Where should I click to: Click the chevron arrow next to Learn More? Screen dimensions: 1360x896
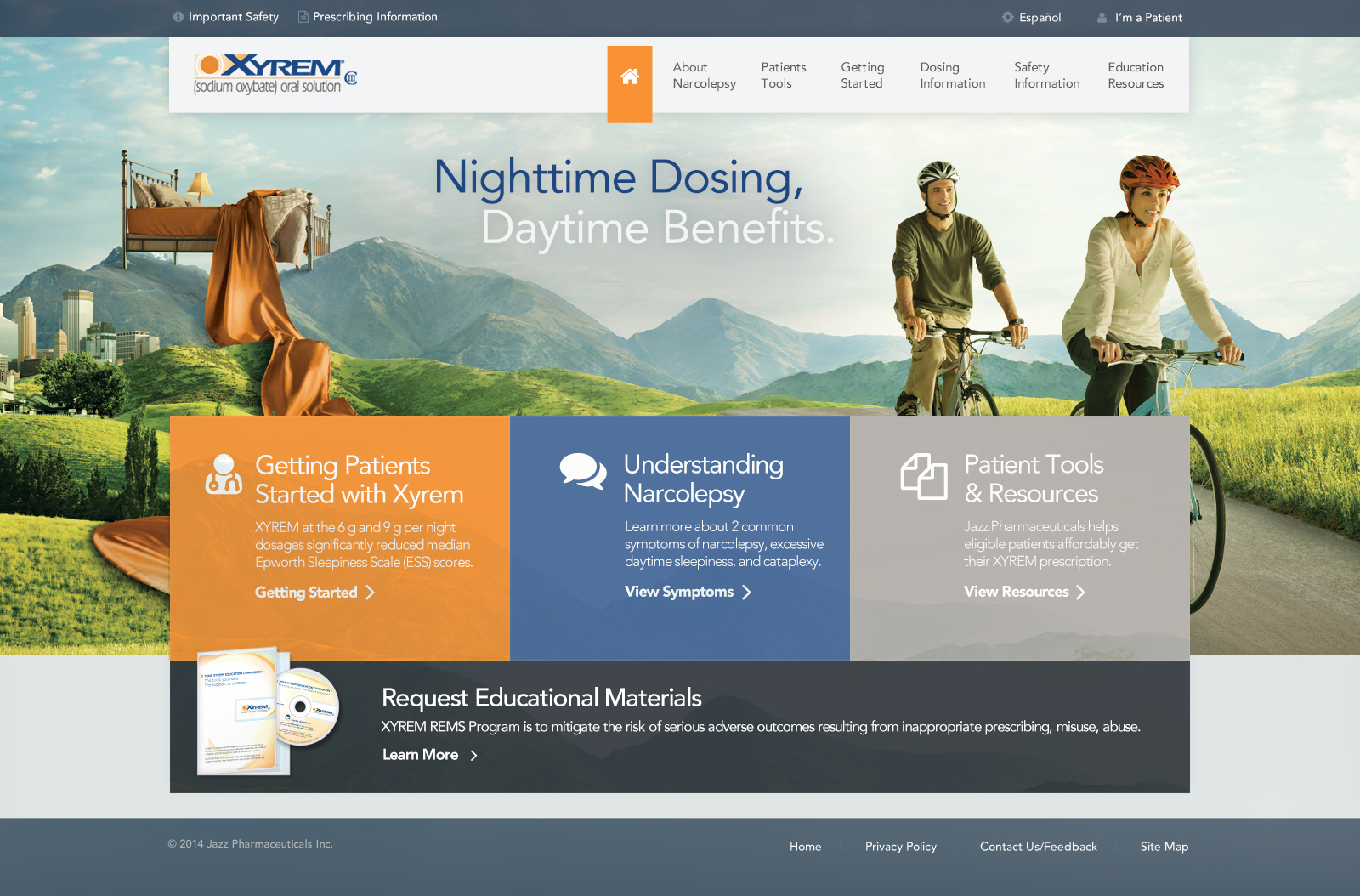pos(473,755)
